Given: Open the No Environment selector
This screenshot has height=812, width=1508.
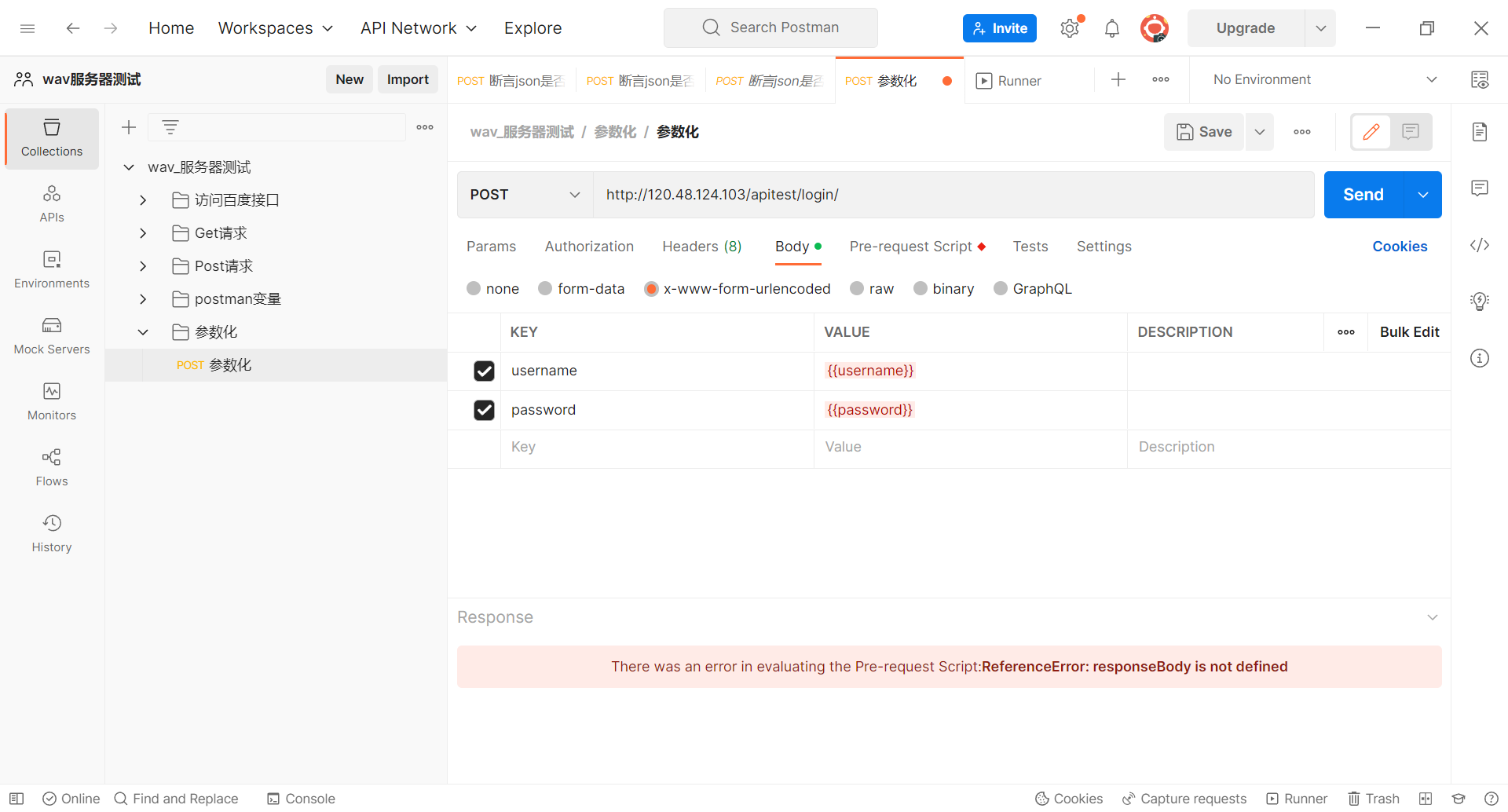Looking at the screenshot, I should (x=1324, y=79).
